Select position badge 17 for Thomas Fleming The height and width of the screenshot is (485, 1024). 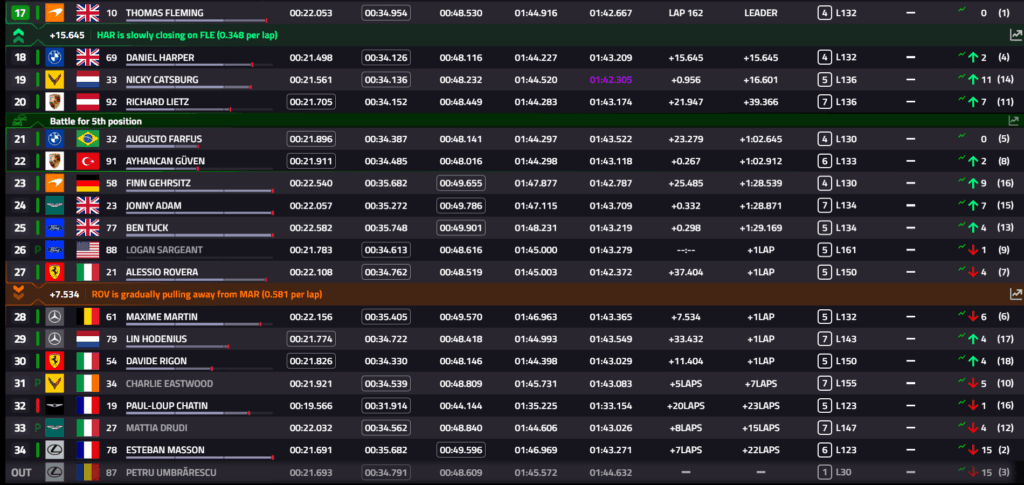(20, 12)
